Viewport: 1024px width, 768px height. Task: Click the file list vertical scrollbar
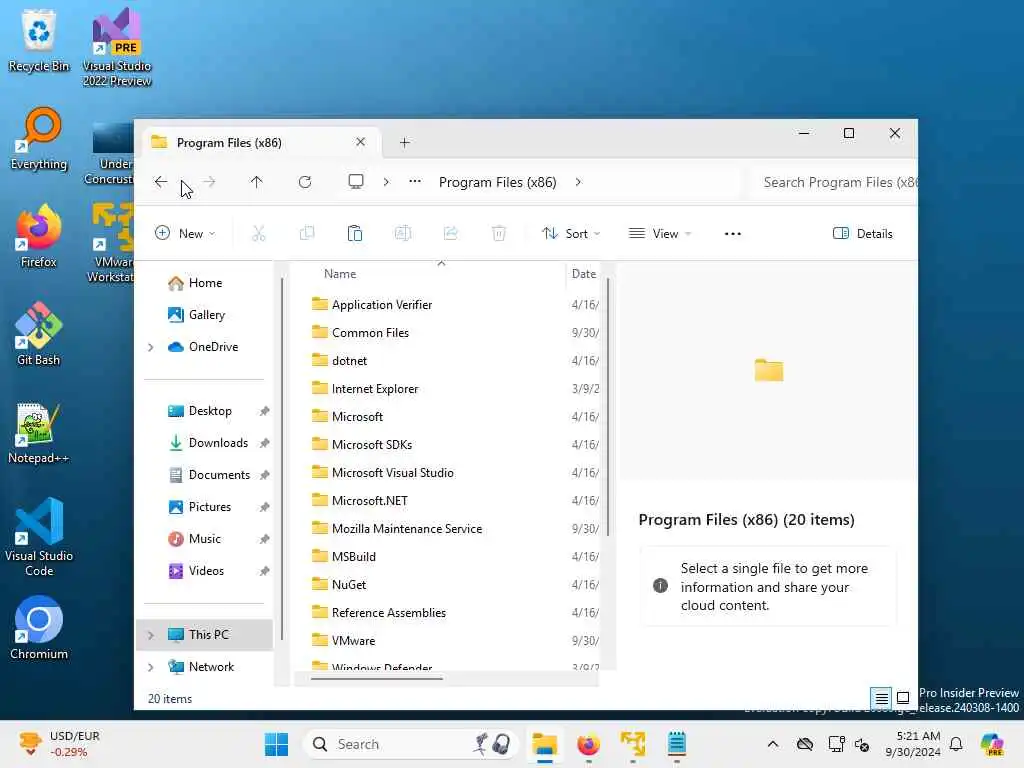pyautogui.click(x=608, y=408)
